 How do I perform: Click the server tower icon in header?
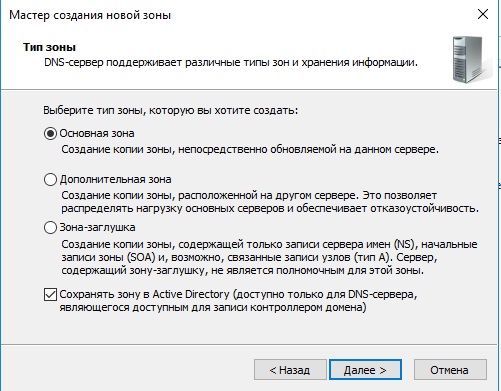470,60
